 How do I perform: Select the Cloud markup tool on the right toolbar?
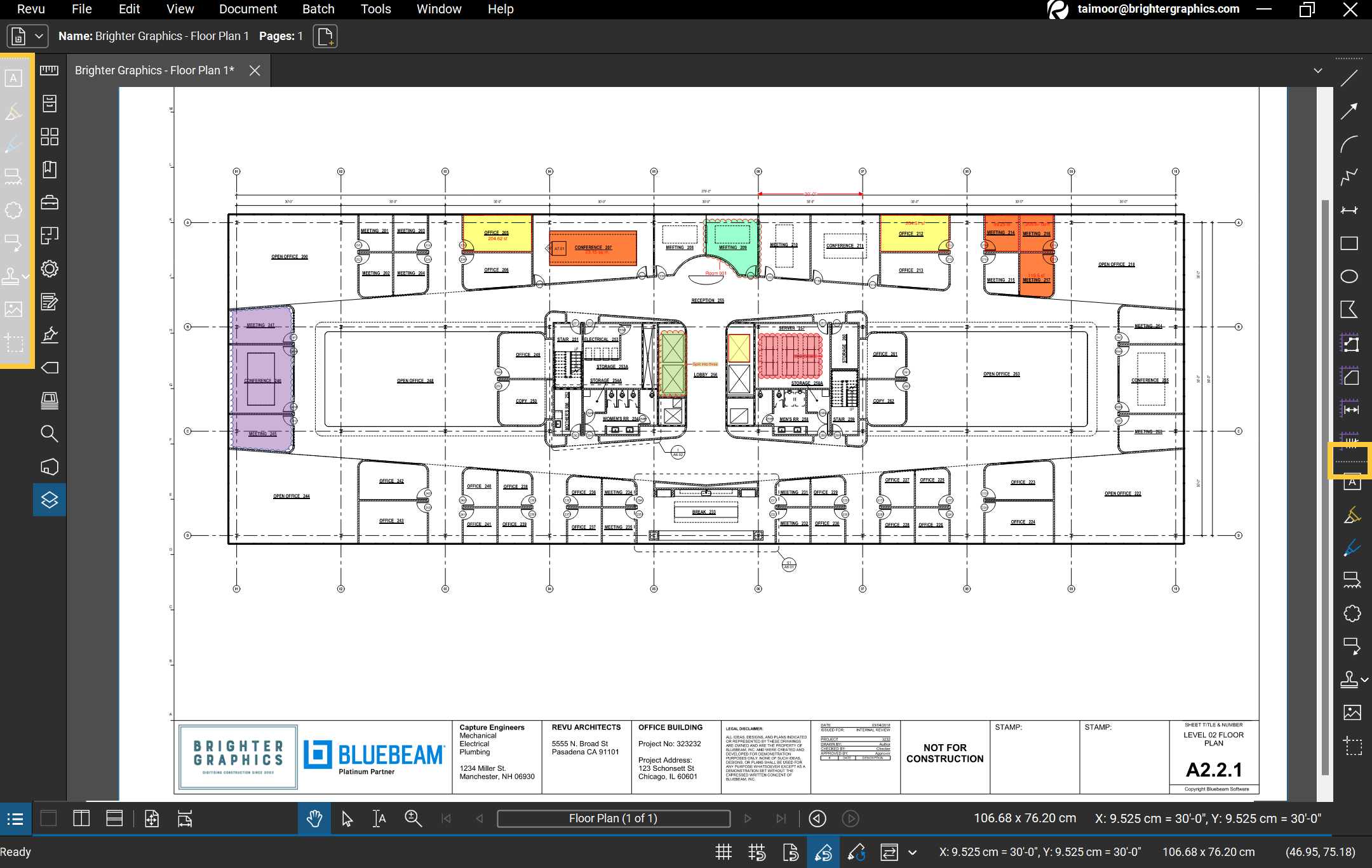pyautogui.click(x=1352, y=613)
